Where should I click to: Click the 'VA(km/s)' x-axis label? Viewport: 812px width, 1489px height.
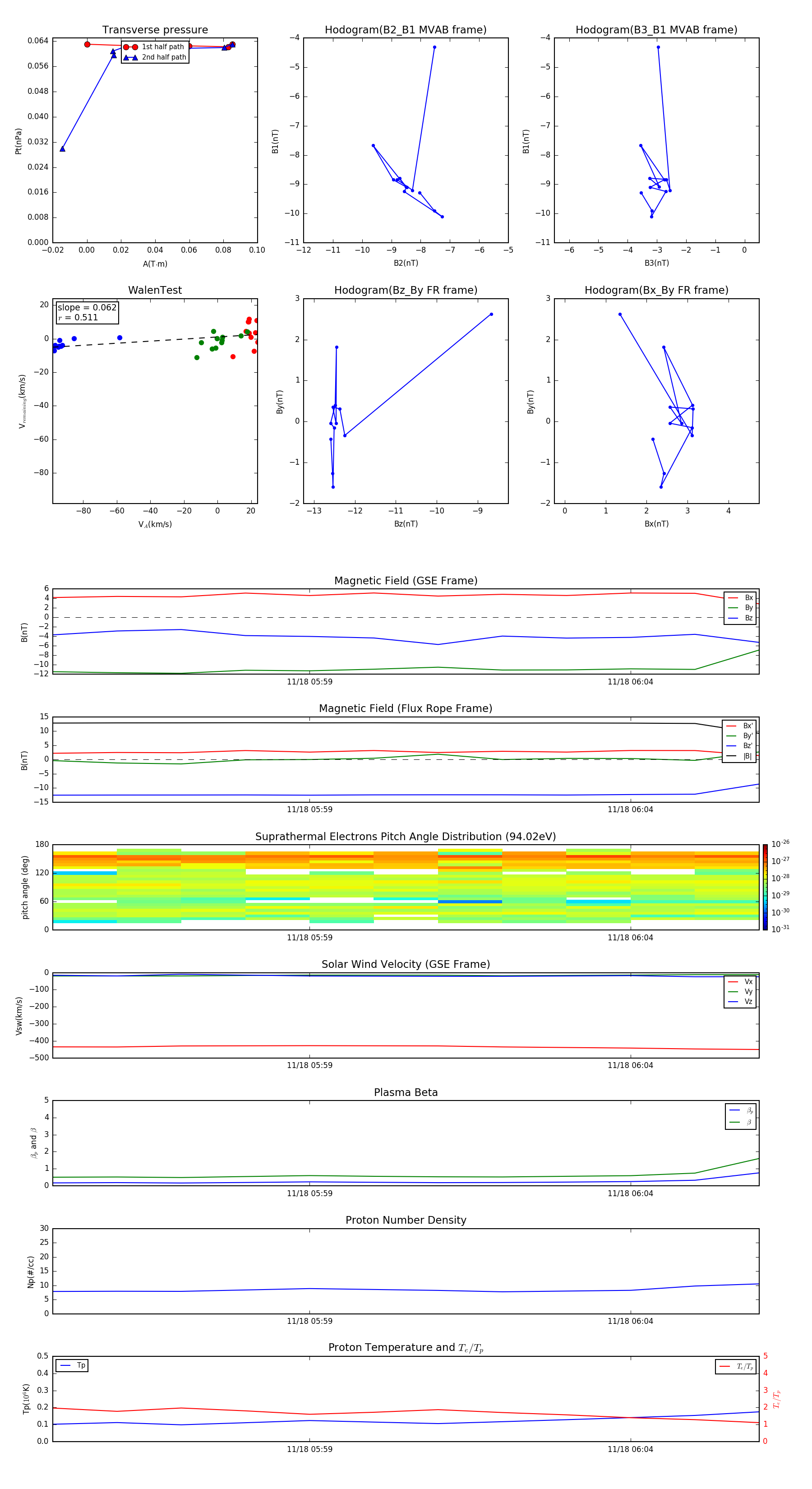pyautogui.click(x=155, y=524)
